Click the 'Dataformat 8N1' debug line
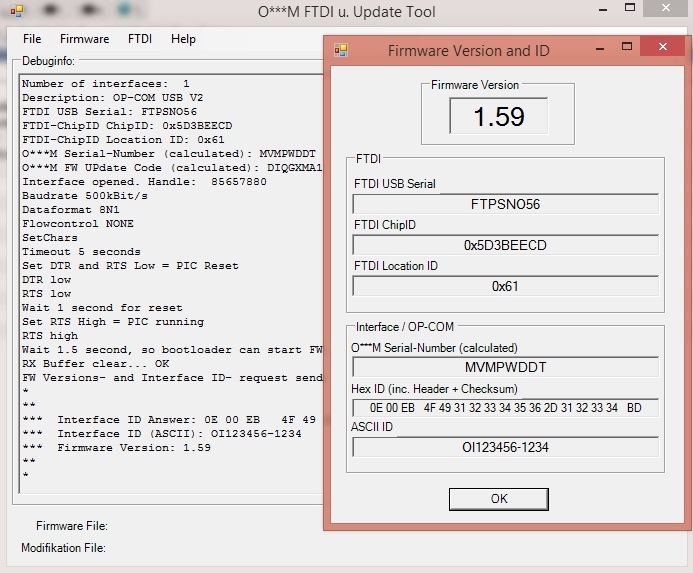The image size is (693, 573). (71, 210)
